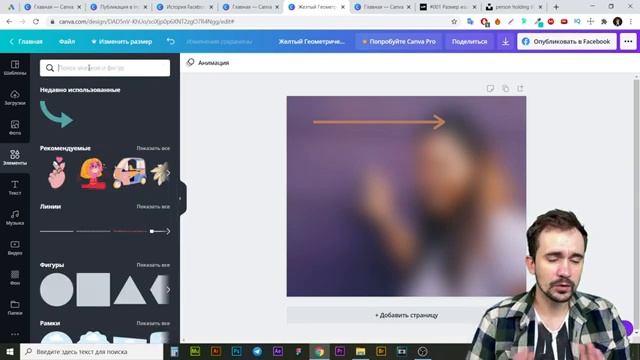Screen dimensions: 640x360
Task: Open Изменить размер resize option
Action: [x=122, y=42]
